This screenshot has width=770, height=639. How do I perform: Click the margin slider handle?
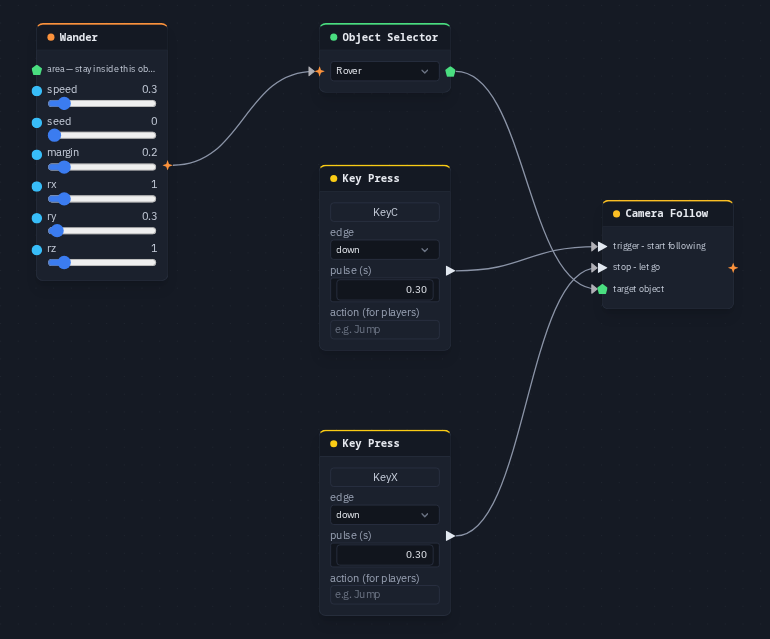pyautogui.click(x=64, y=167)
